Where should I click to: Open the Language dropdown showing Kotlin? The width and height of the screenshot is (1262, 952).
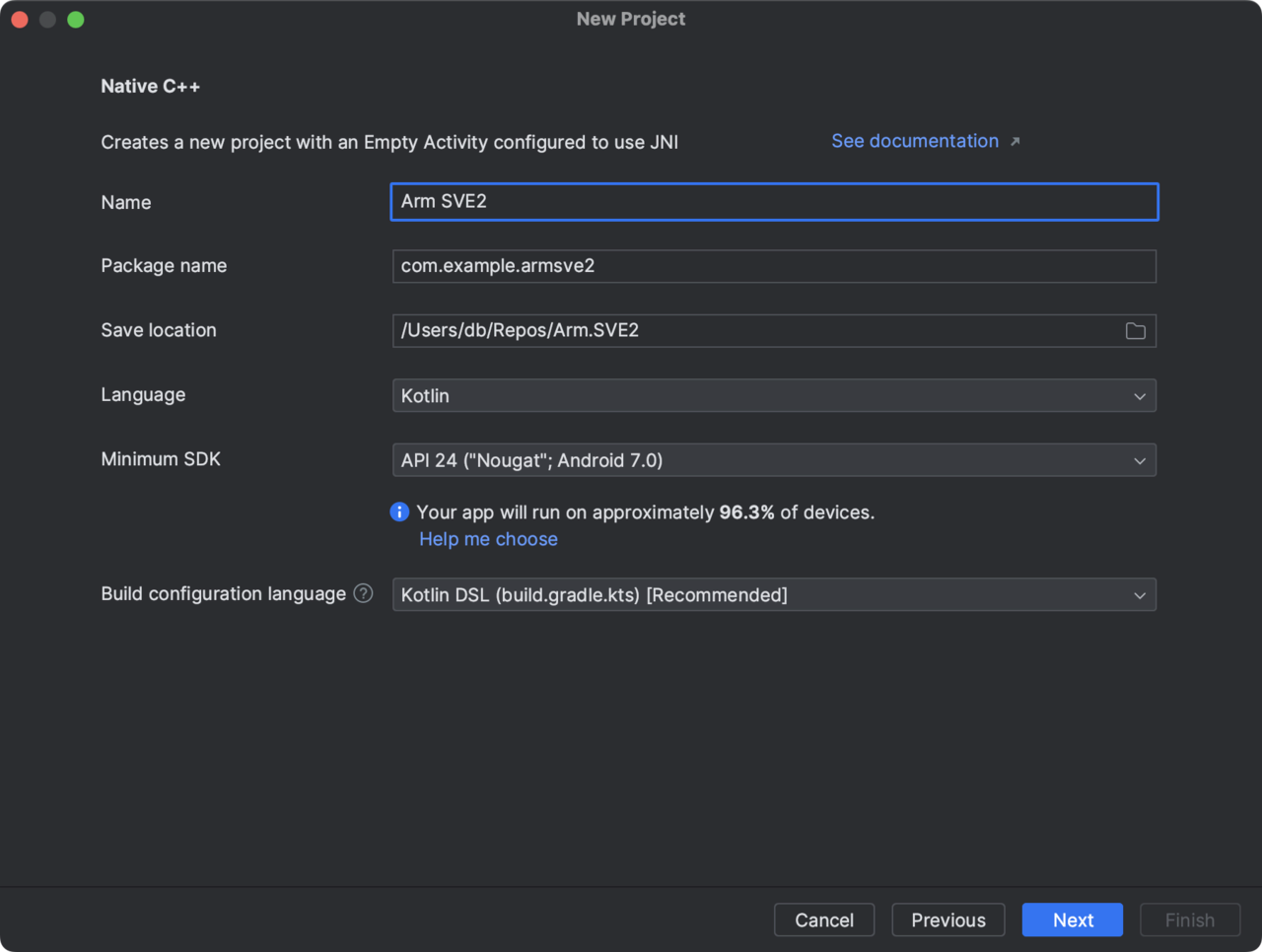773,396
